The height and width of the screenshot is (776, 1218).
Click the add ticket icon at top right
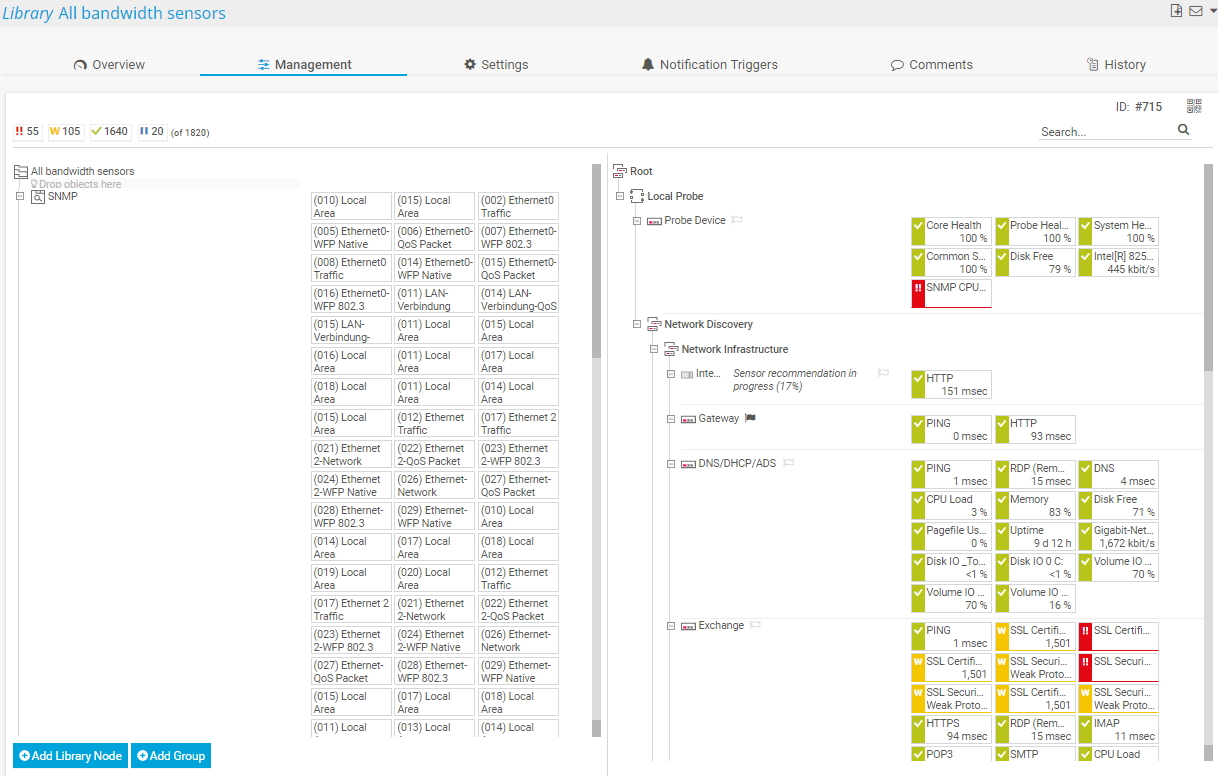[1177, 11]
